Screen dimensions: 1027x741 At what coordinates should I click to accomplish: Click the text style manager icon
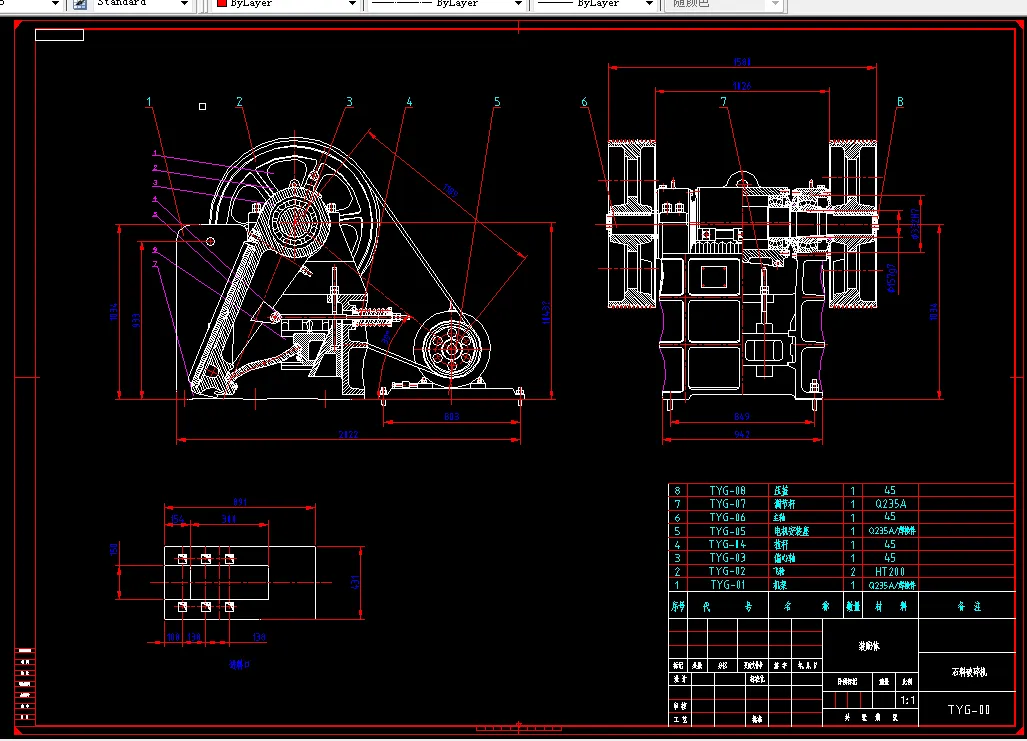pyautogui.click(x=80, y=4)
